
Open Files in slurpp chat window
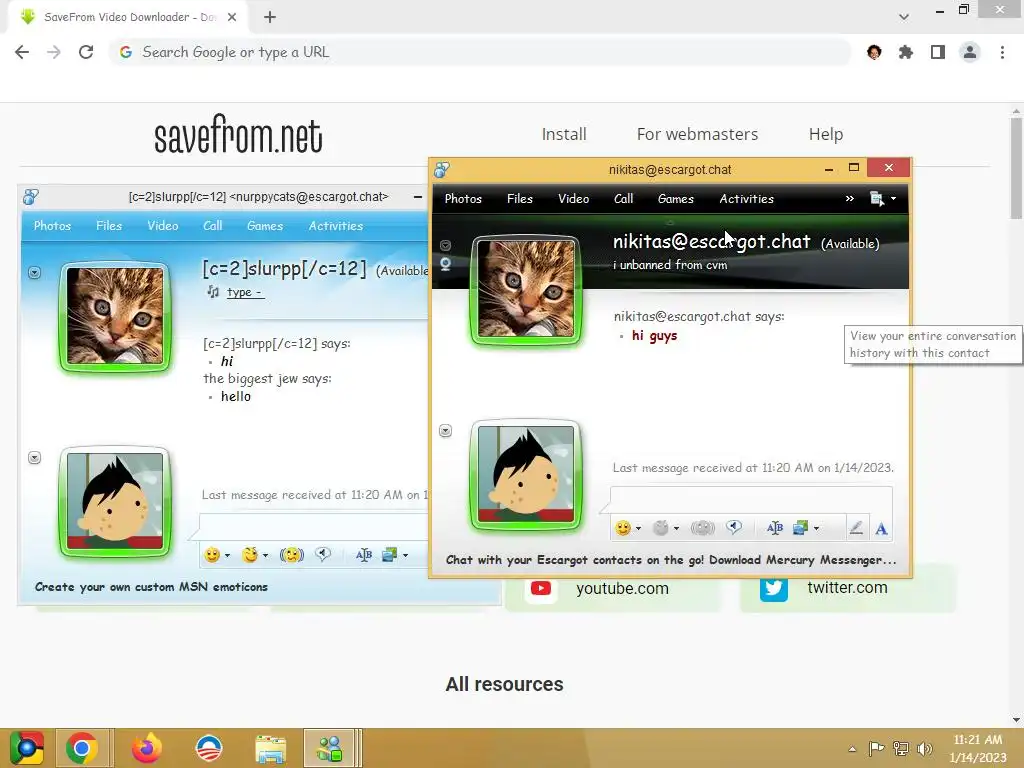click(109, 225)
